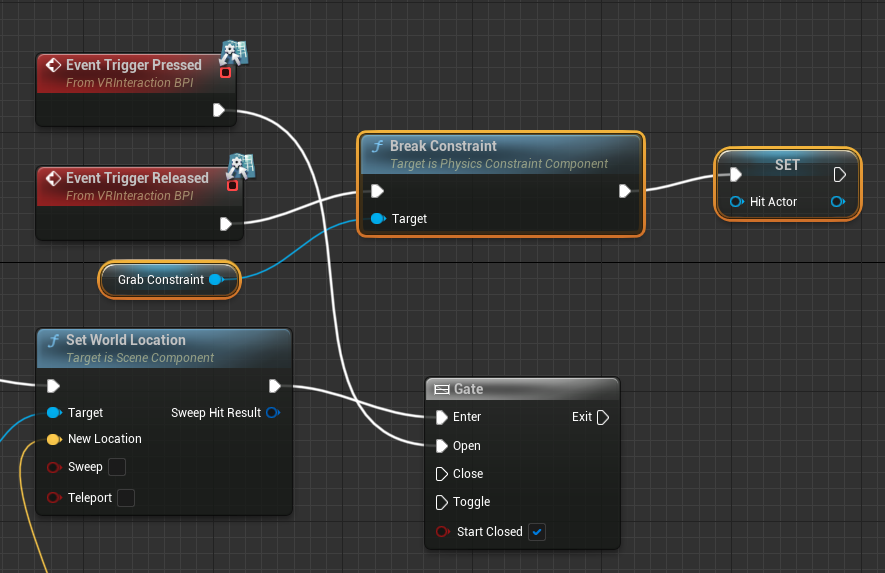Select the SET Hit Actor node title
885x573 pixels.
coord(787,165)
